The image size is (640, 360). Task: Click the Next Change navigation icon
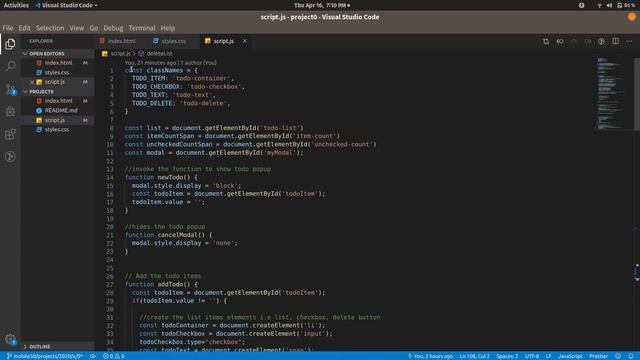pos(588,41)
